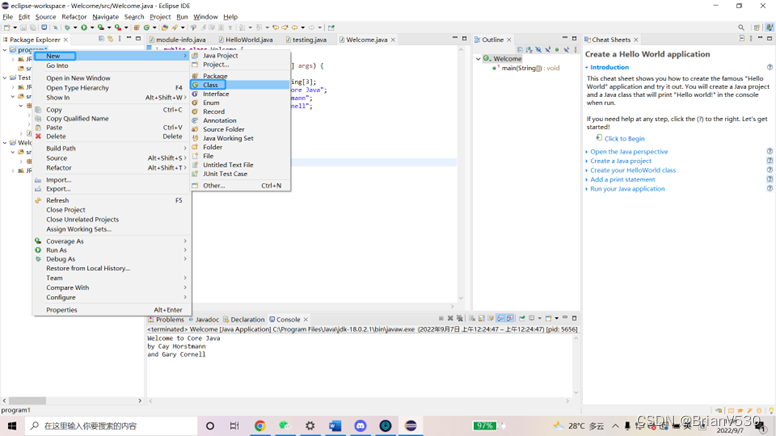Click Run your Java application step

point(628,189)
